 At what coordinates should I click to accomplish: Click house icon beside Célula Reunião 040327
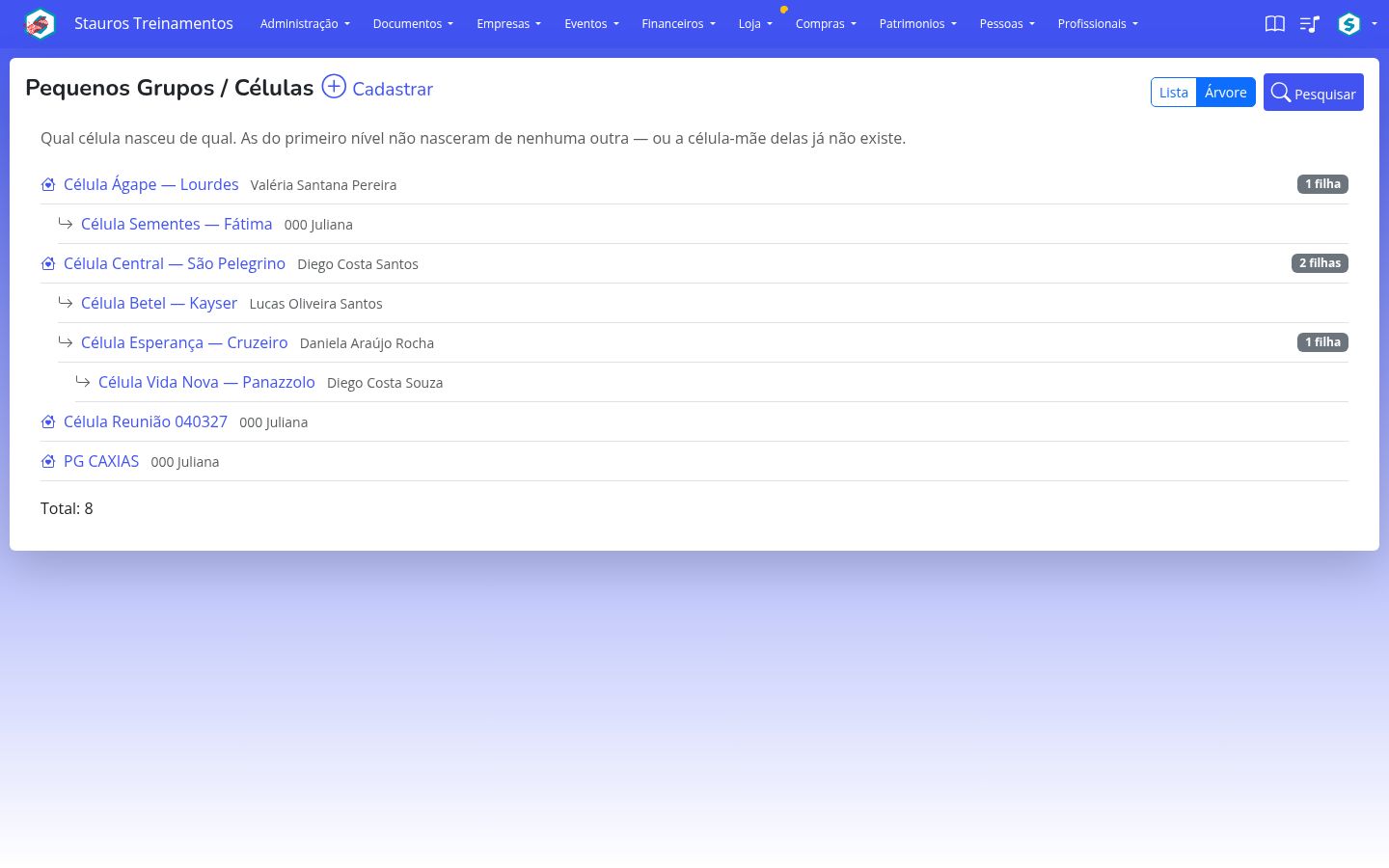pyautogui.click(x=48, y=421)
